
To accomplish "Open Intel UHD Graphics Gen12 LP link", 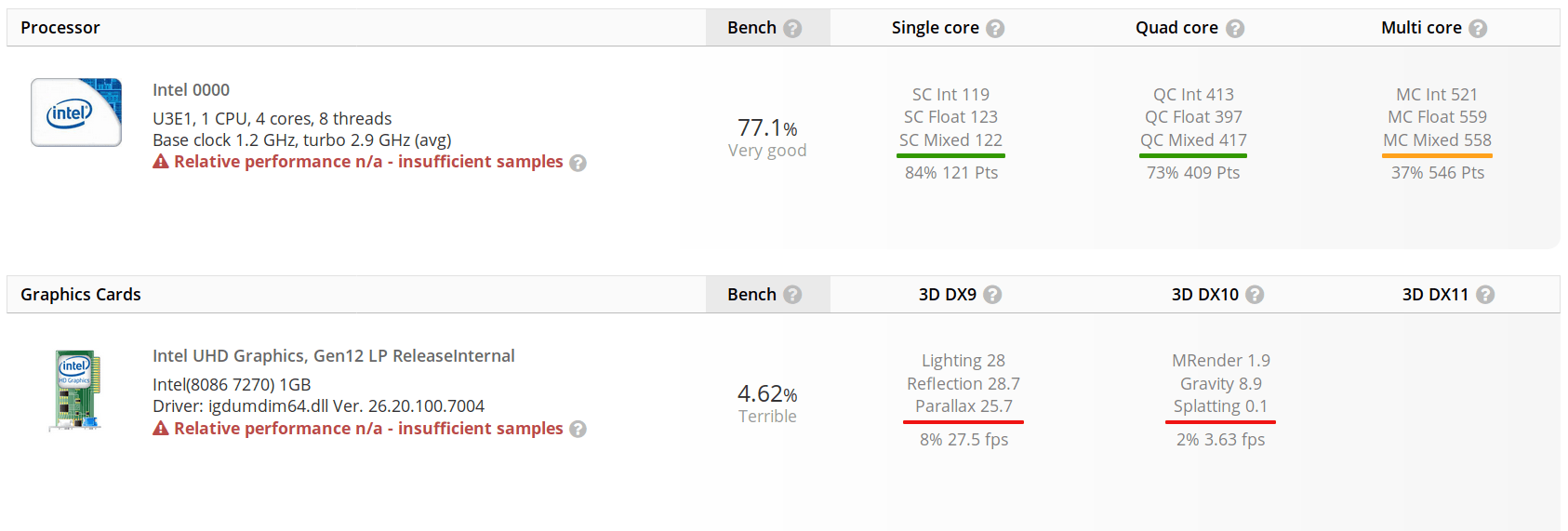I will tap(334, 356).
